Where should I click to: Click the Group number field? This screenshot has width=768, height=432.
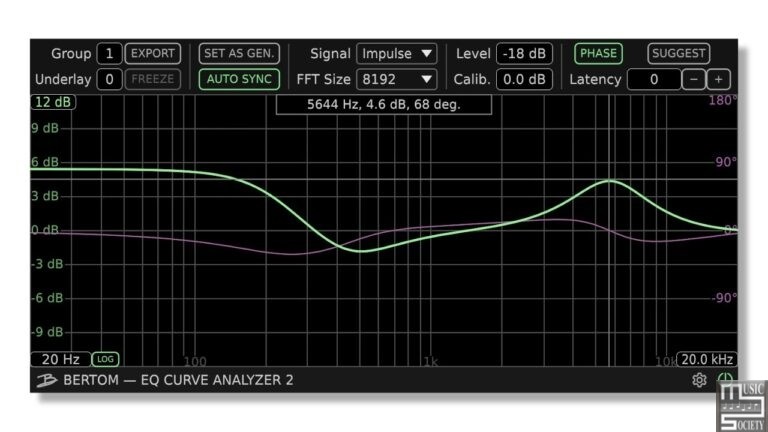(x=109, y=53)
